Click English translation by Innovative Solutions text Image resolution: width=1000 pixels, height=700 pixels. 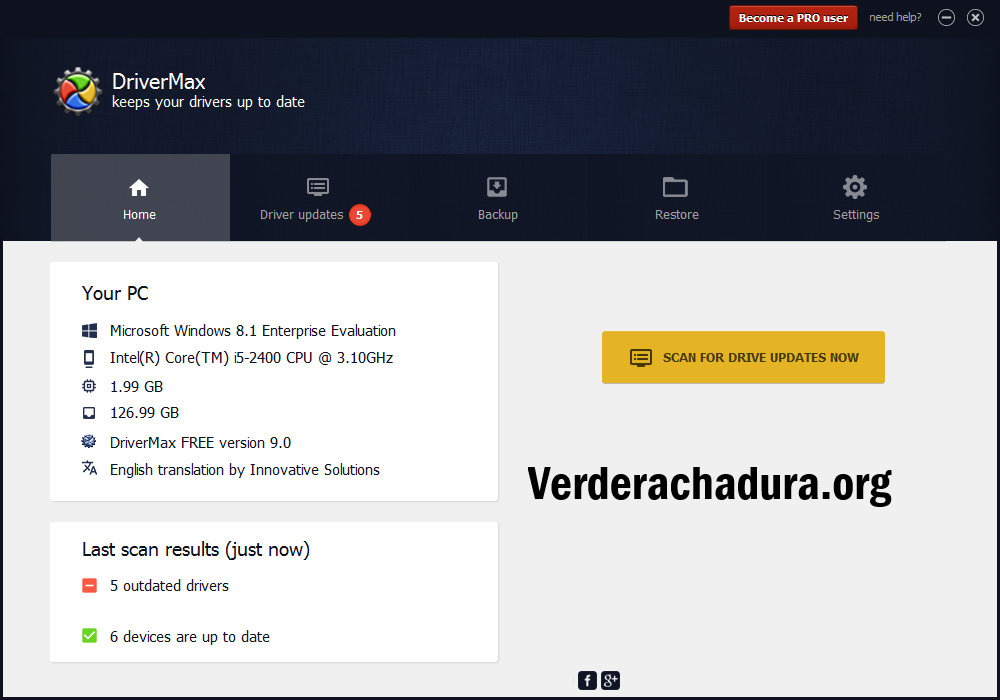click(x=244, y=470)
